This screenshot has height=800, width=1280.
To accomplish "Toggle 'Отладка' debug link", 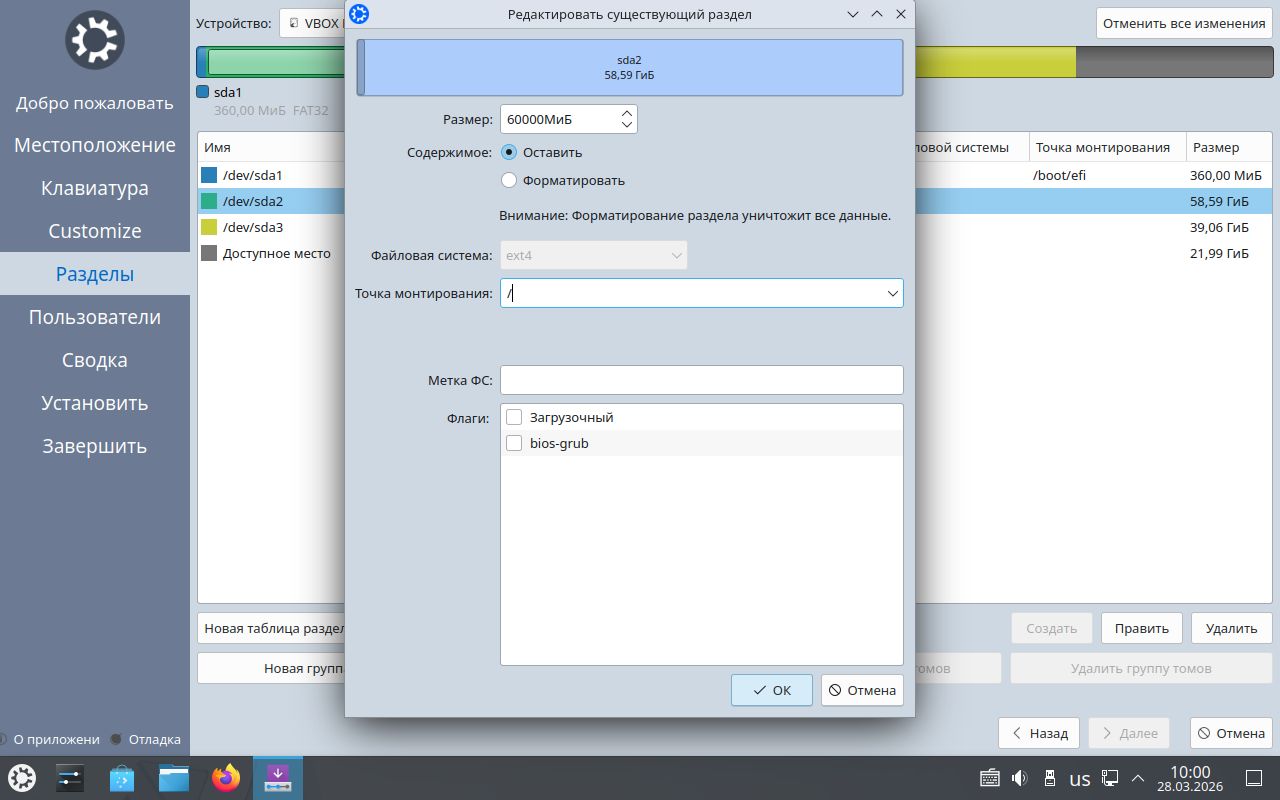I will click(x=146, y=739).
